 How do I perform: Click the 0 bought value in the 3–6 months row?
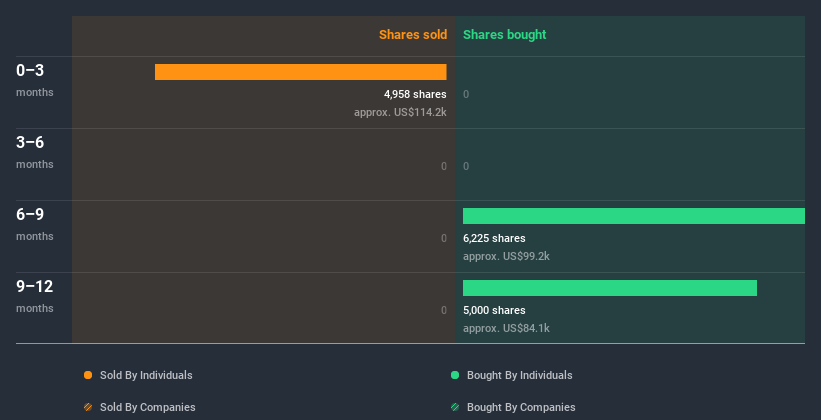(466, 167)
